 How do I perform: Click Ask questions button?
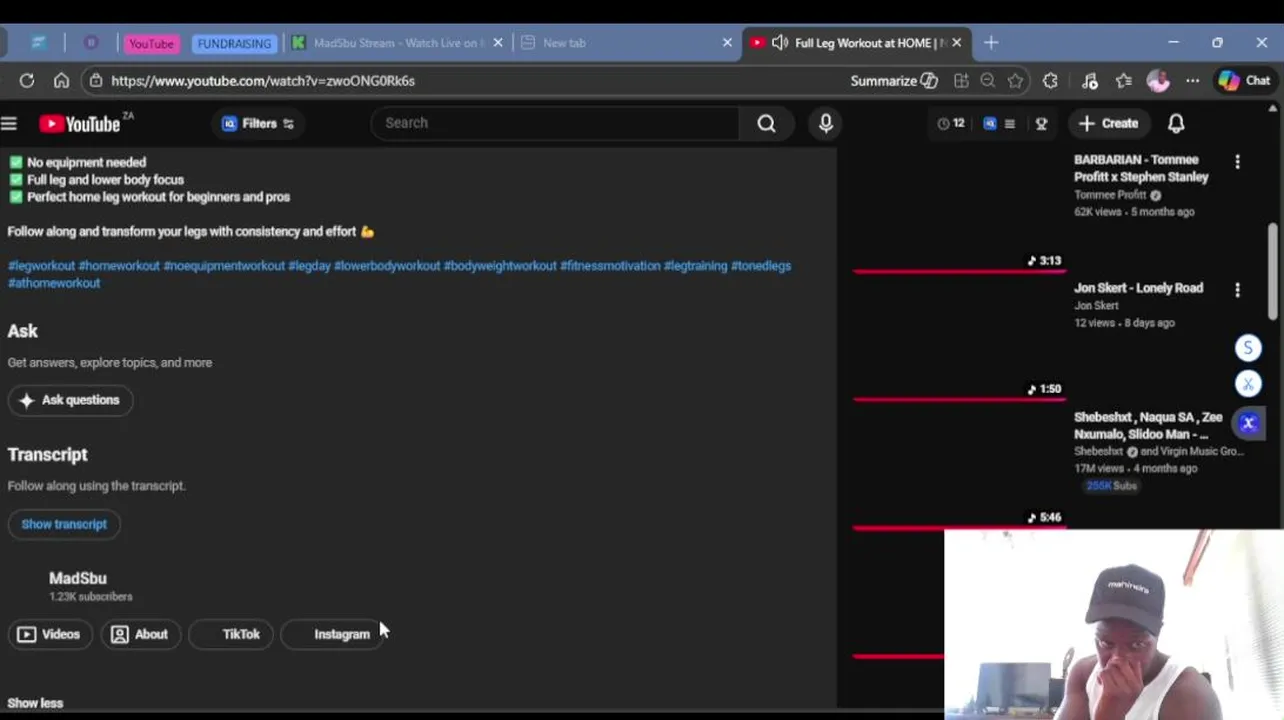click(70, 400)
